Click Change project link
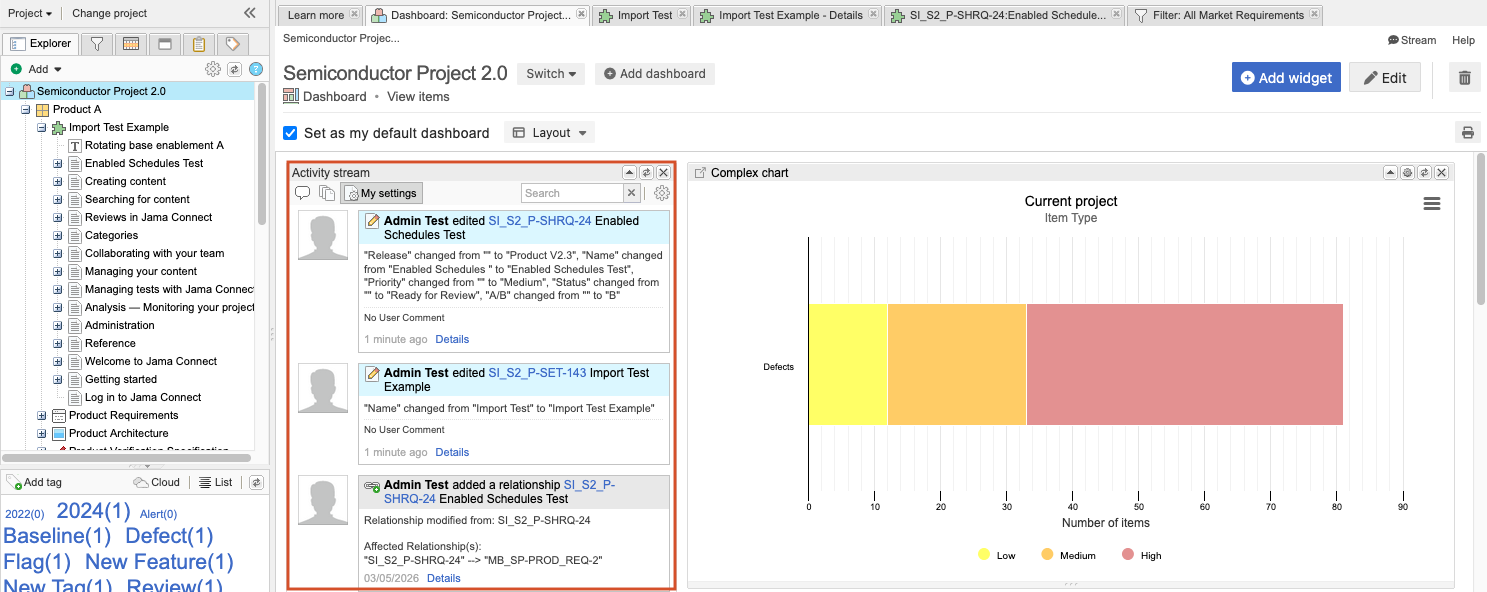1487x592 pixels. point(110,13)
